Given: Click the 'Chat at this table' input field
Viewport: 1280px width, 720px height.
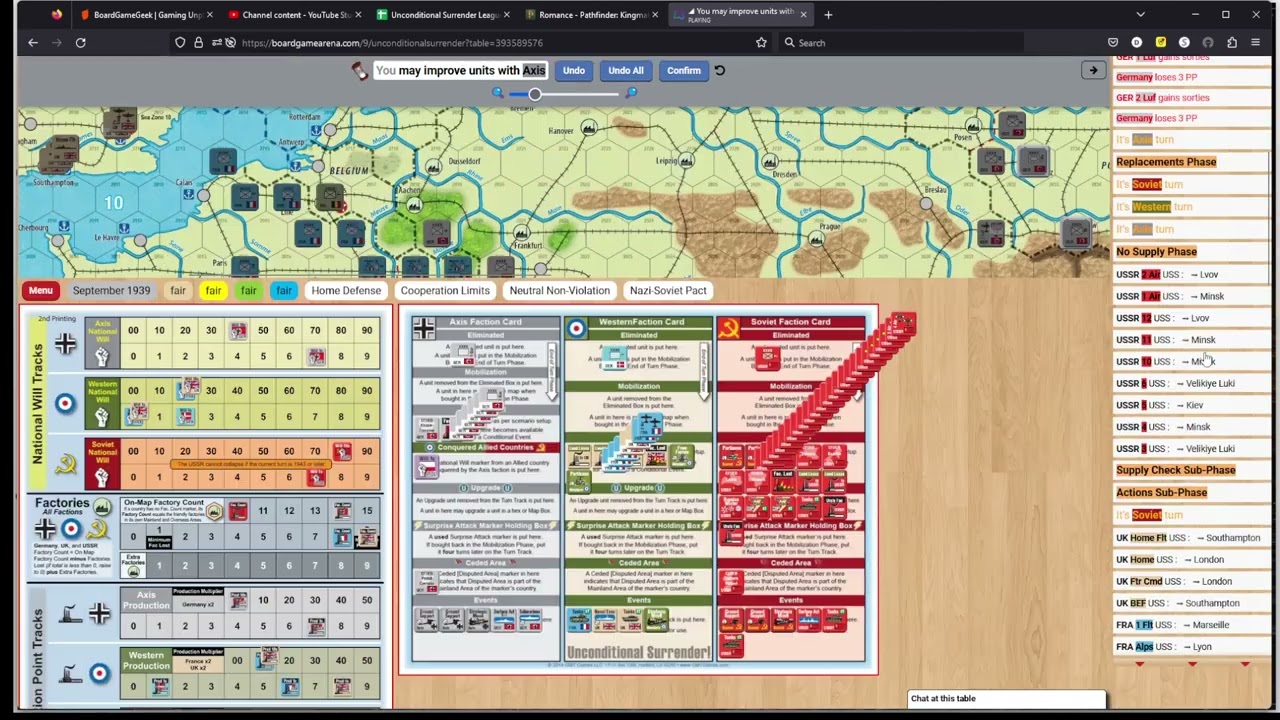Looking at the screenshot, I should 1006,698.
